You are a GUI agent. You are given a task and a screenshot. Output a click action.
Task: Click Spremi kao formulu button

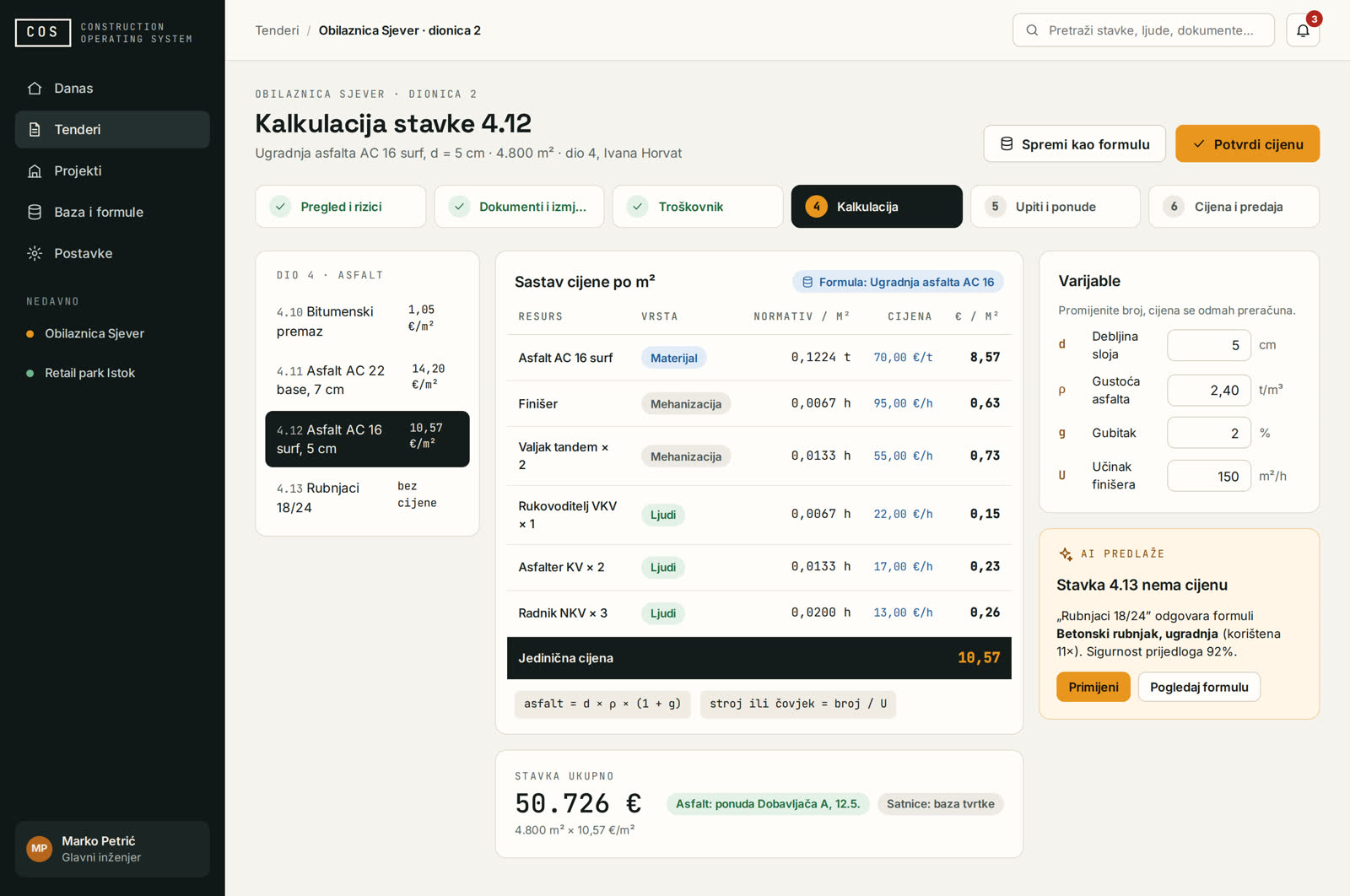[1074, 144]
